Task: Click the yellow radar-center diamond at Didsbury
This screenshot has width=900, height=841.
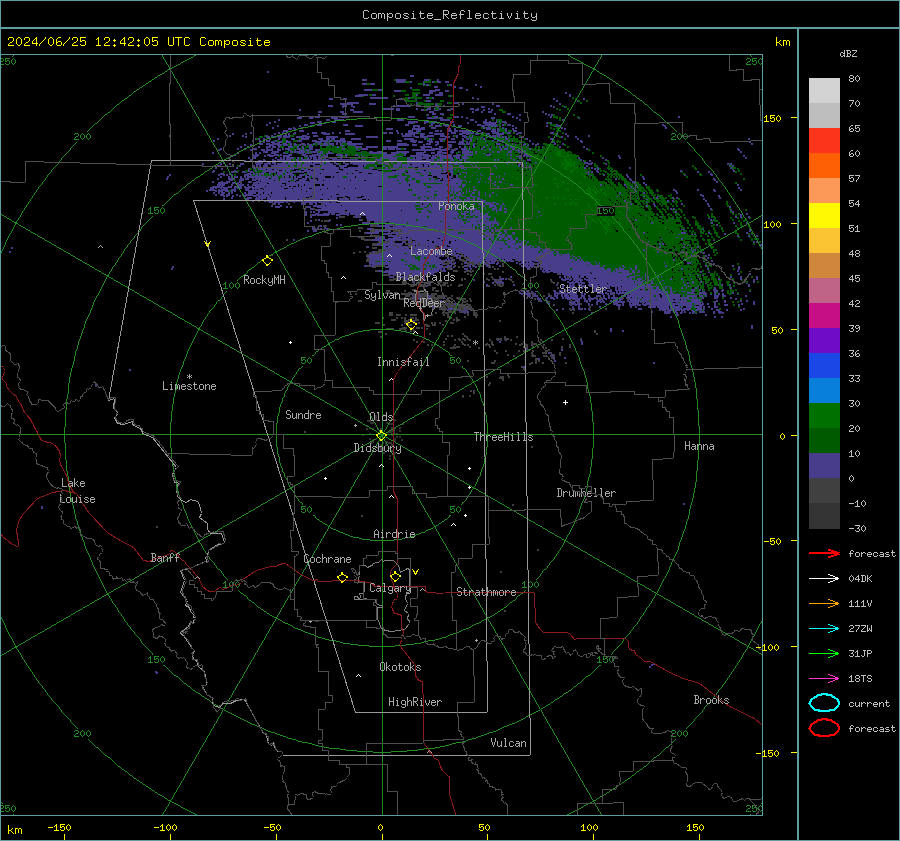Action: (381, 436)
